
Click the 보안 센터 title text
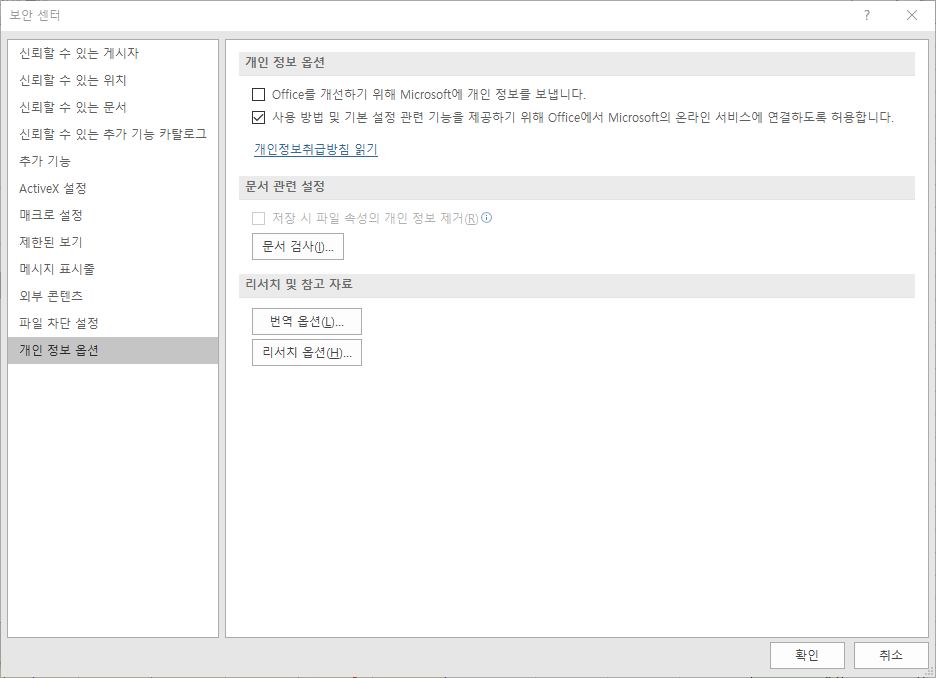(x=35, y=16)
